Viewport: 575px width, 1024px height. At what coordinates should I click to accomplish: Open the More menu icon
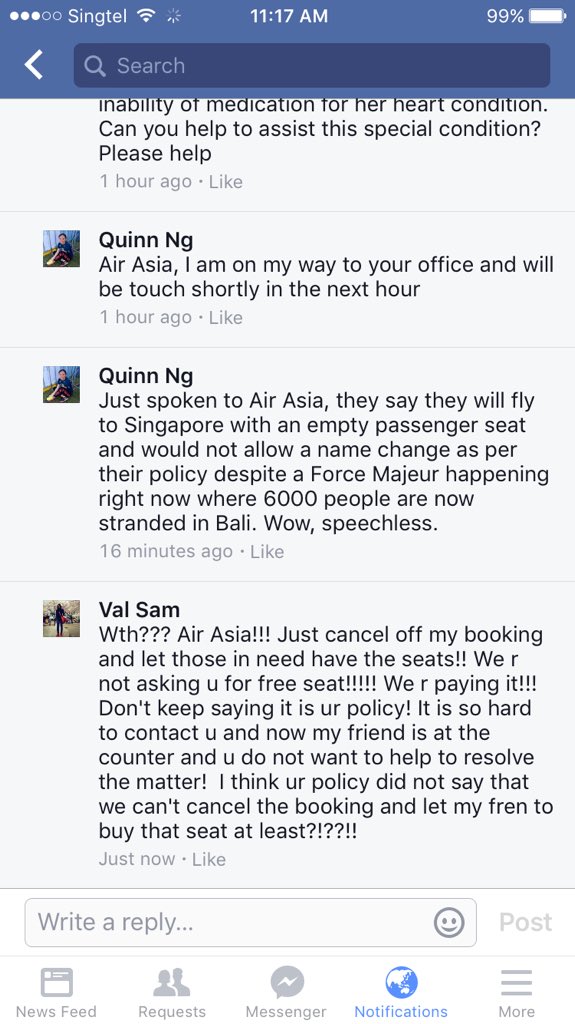click(516, 982)
